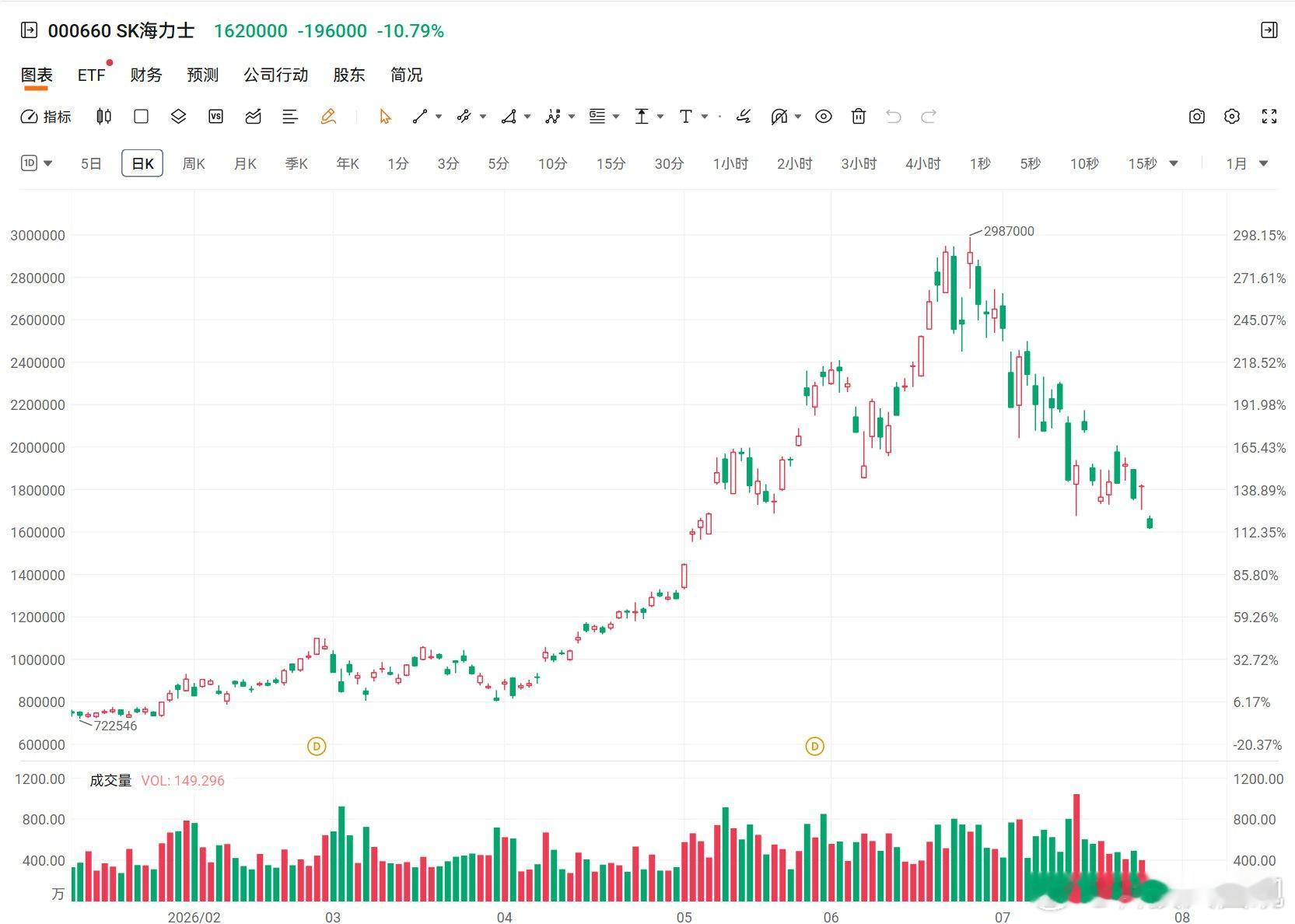Switch chart to 5秒 interval
This screenshot has width=1295, height=924.
tap(1030, 163)
